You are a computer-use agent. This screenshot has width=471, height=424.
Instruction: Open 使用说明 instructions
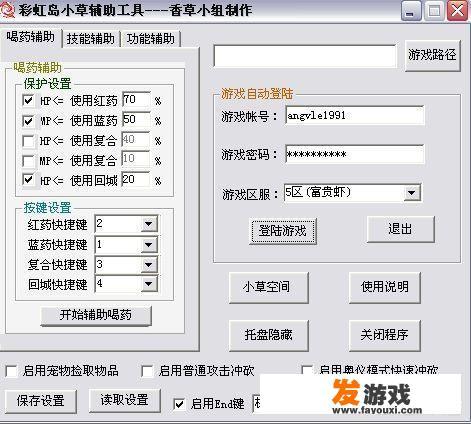pos(384,287)
